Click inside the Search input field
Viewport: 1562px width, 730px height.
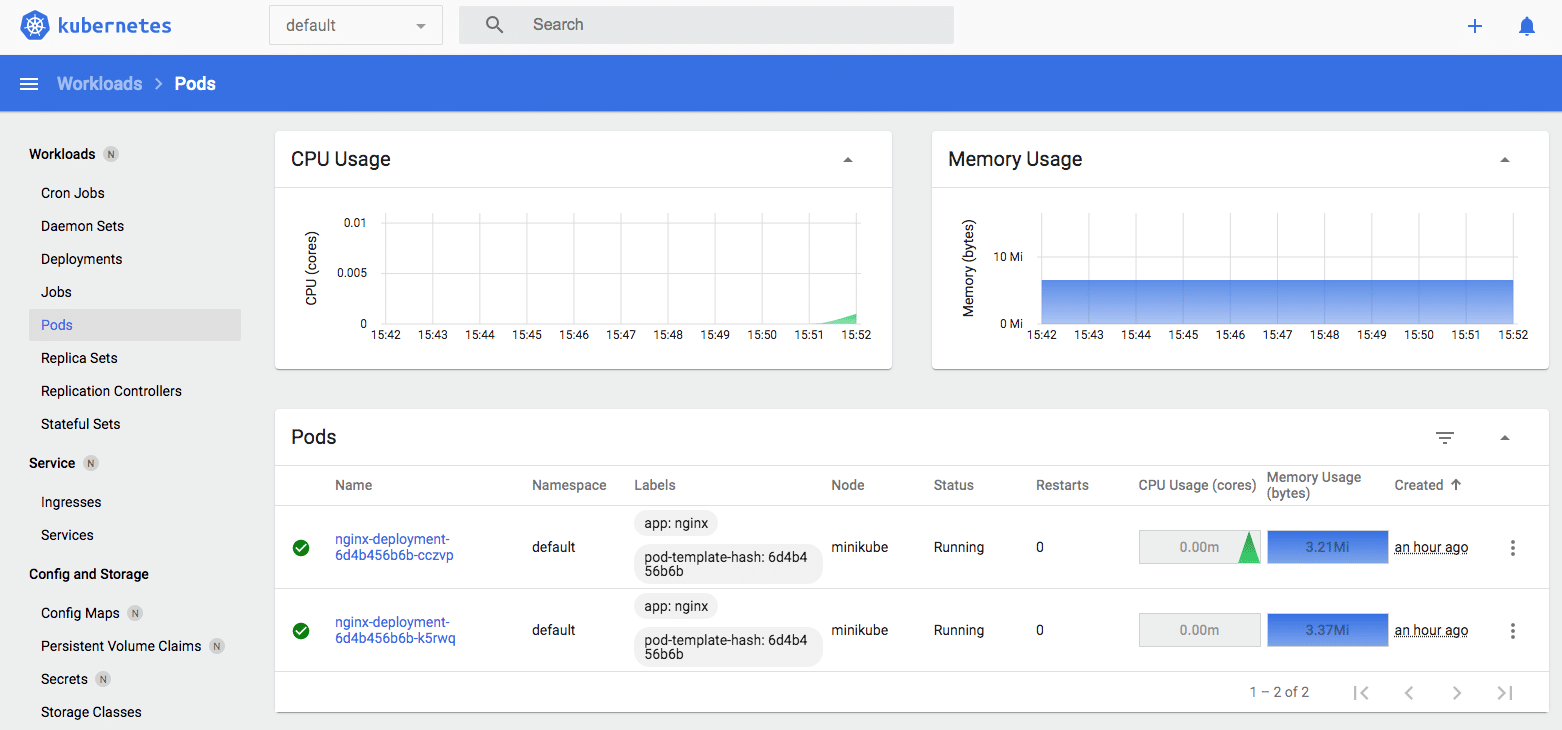pos(700,24)
